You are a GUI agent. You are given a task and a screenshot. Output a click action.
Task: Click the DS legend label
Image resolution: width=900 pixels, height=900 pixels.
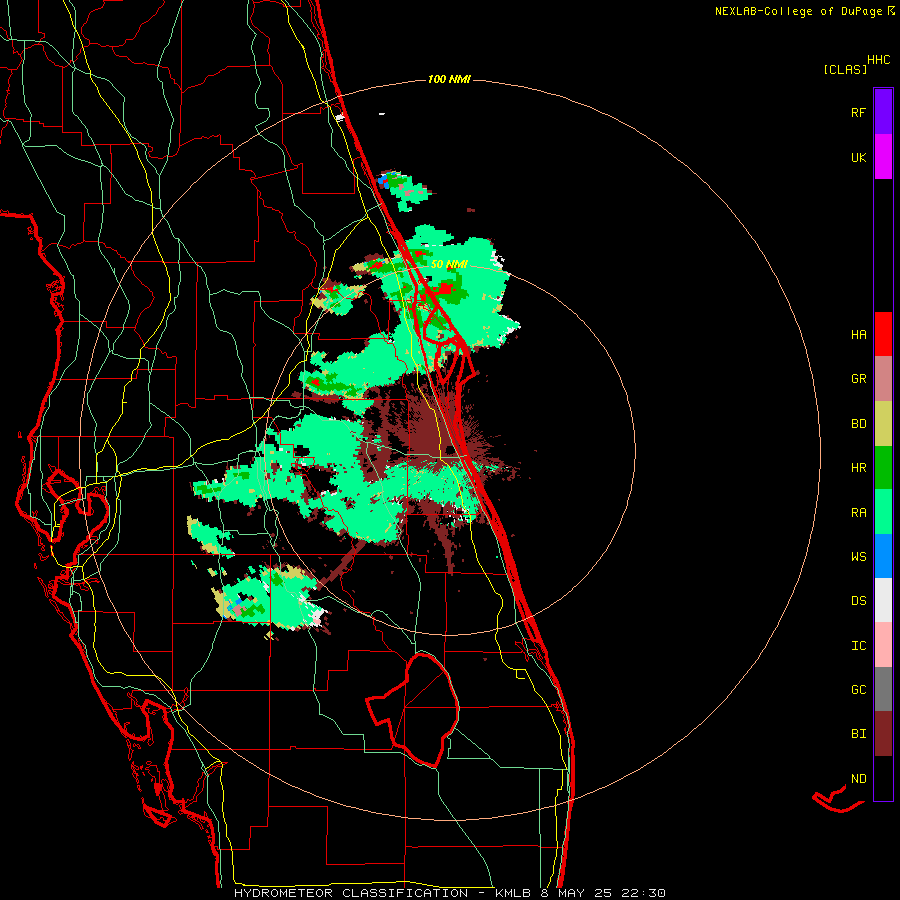coord(858,601)
